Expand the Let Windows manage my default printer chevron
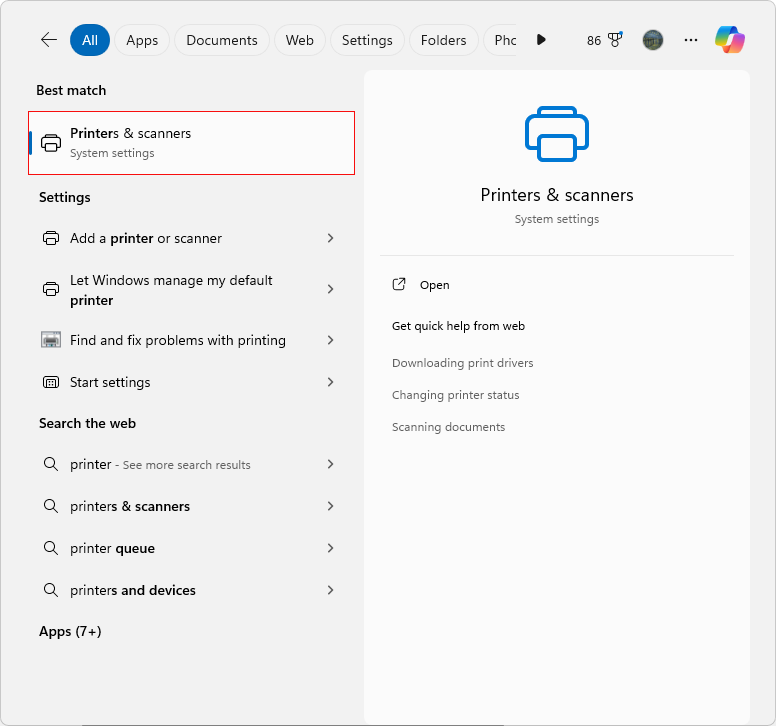Viewport: 776px width, 726px height. pos(331,289)
